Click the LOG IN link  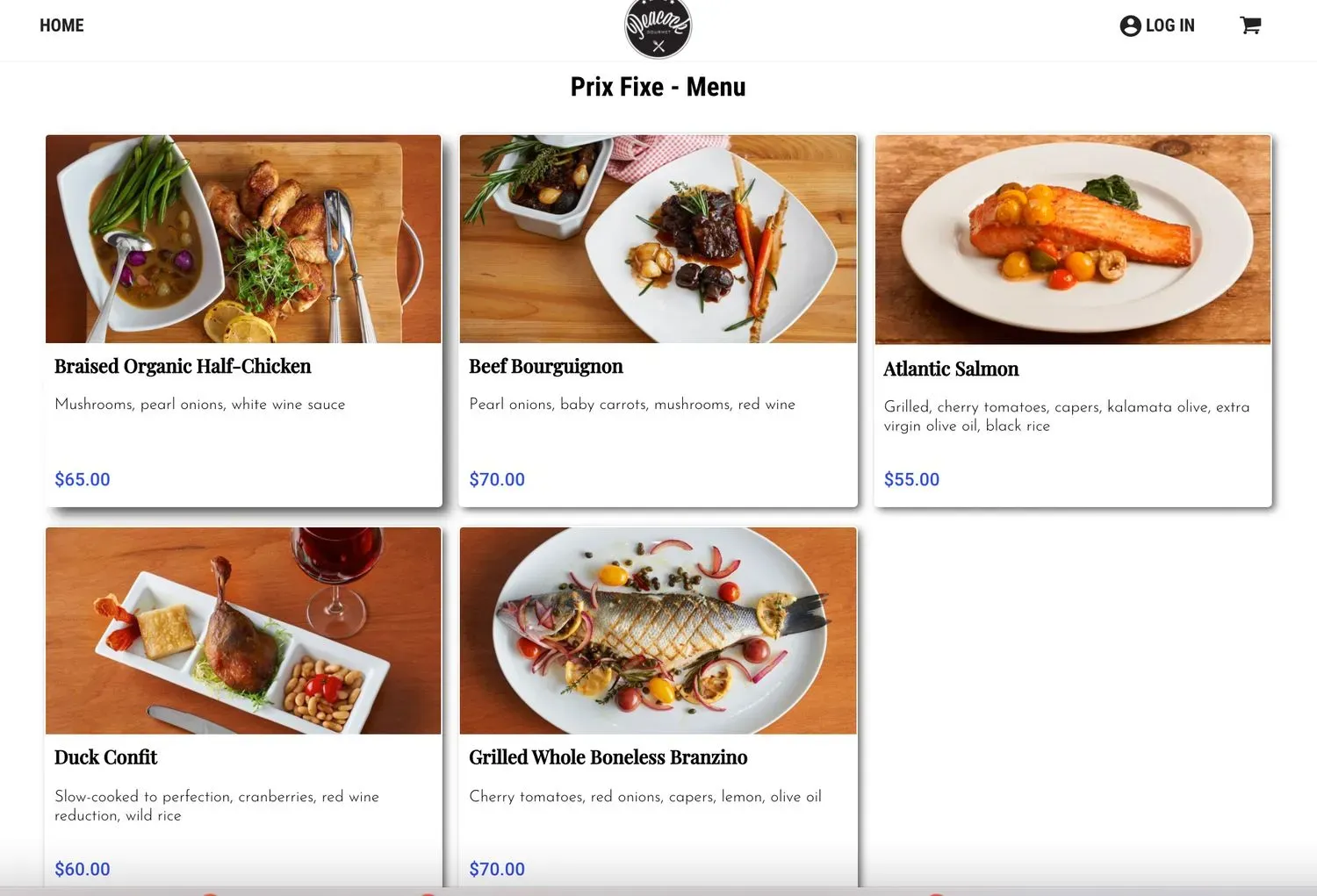tap(1169, 25)
